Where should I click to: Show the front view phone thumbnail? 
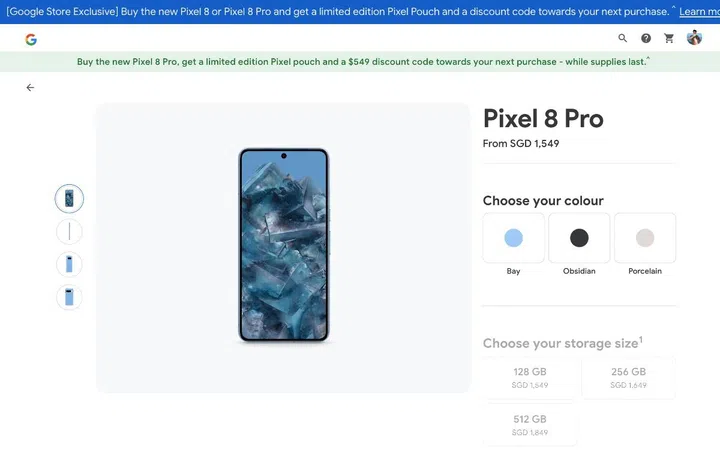click(x=69, y=199)
